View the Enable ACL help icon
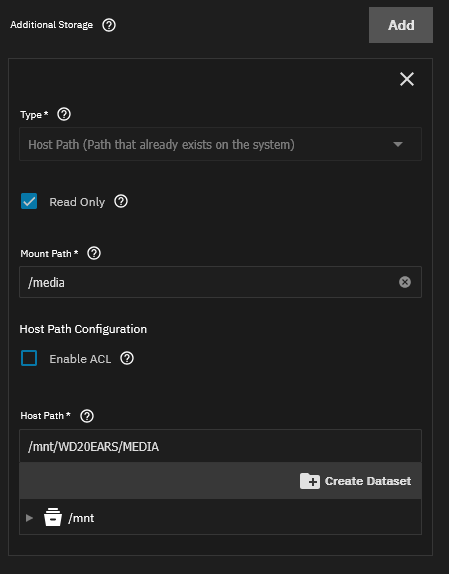The image size is (449, 574). pyautogui.click(x=127, y=358)
